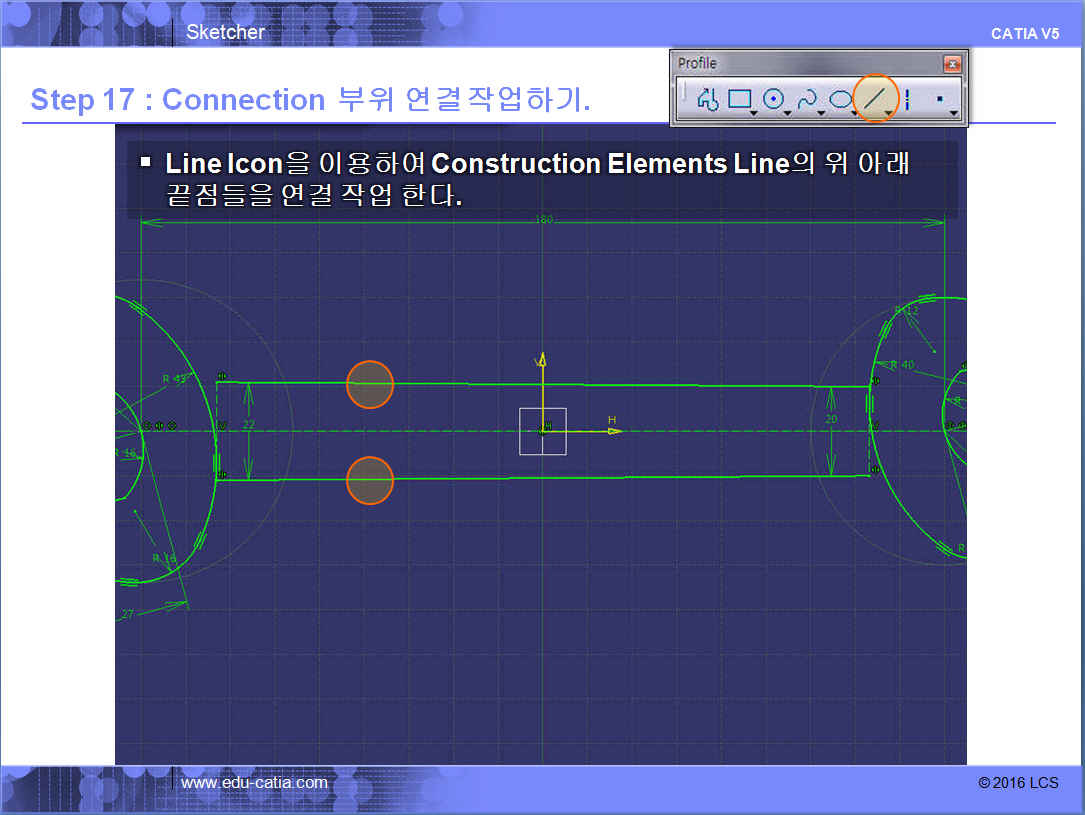Select the Circle tool in Profile toolbar
Image resolution: width=1085 pixels, height=815 pixels.
point(772,99)
